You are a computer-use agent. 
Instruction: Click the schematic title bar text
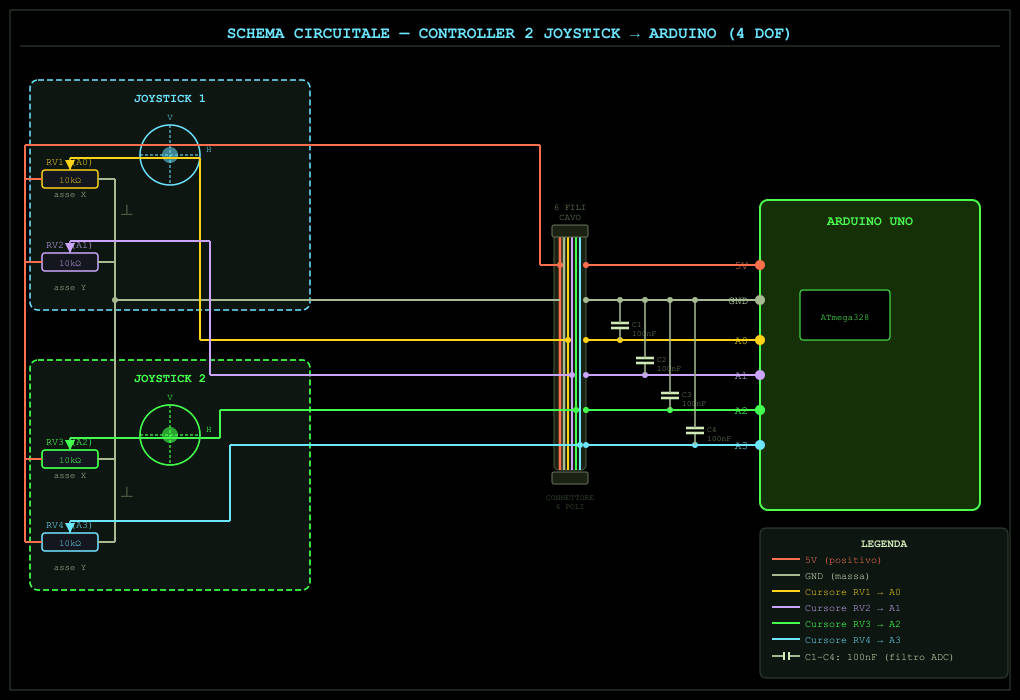click(x=510, y=32)
